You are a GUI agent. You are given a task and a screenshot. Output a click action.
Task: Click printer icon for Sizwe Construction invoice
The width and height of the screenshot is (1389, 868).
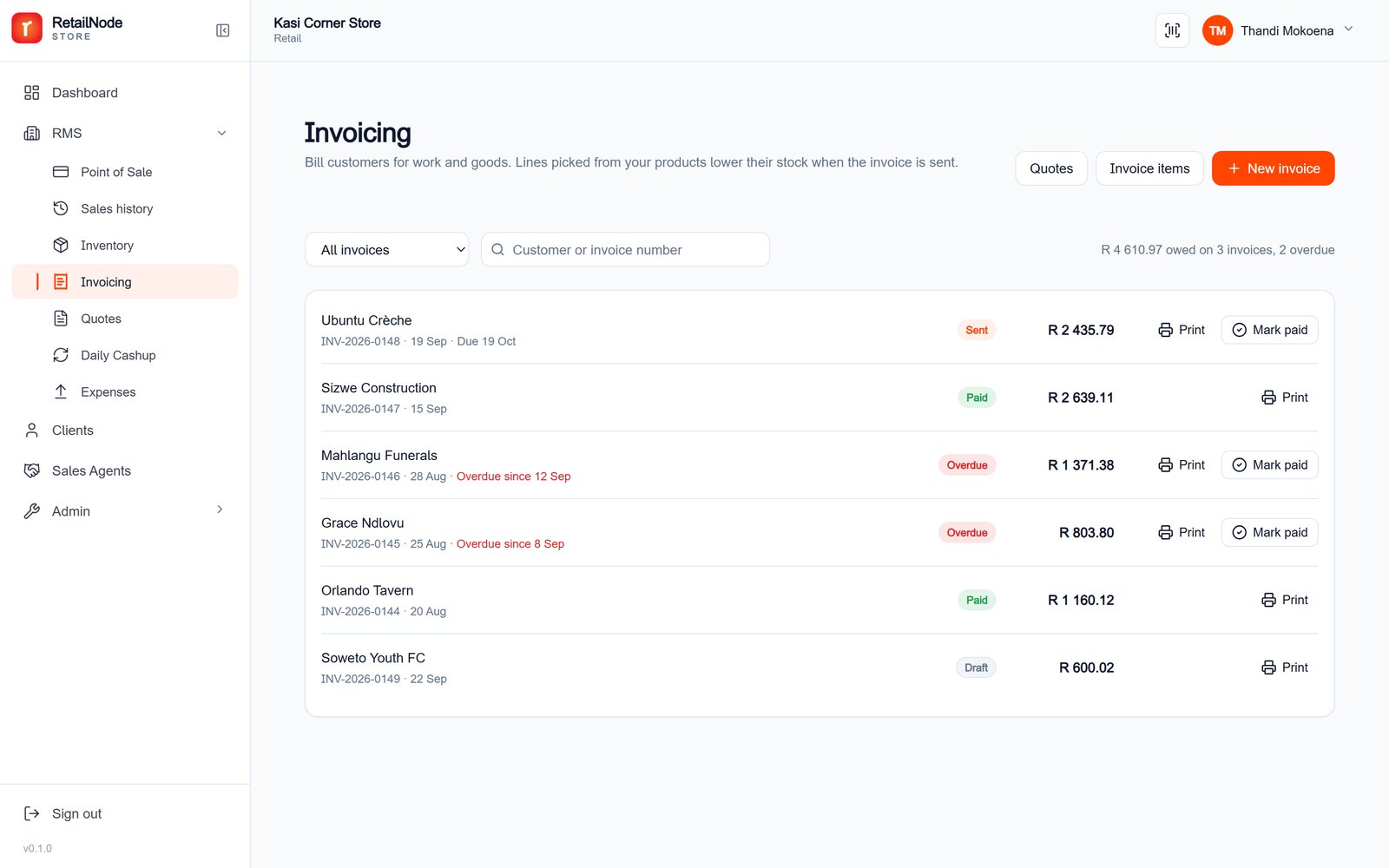[x=1269, y=398]
